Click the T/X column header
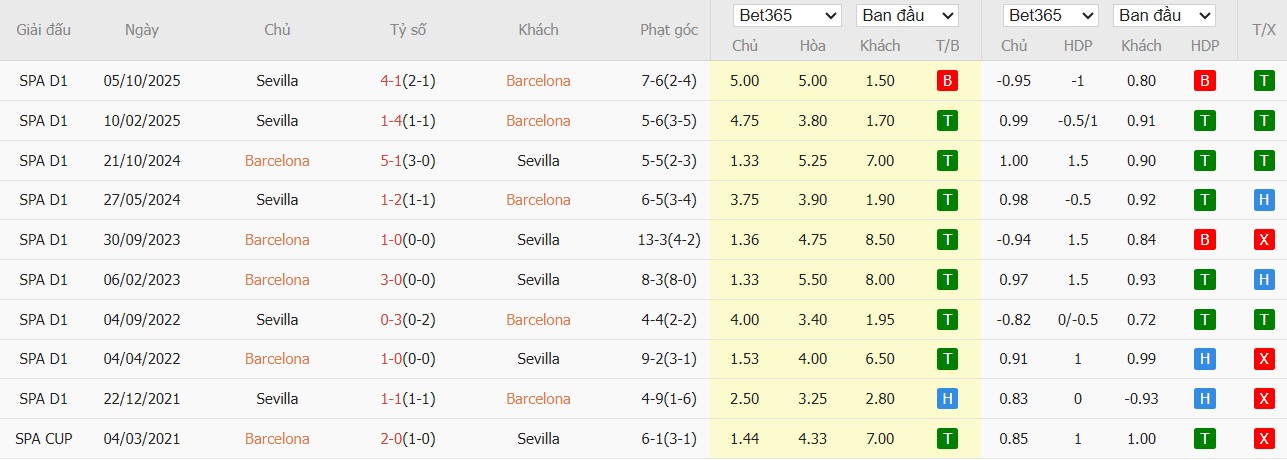The height and width of the screenshot is (460, 1287). pyautogui.click(x=1263, y=30)
